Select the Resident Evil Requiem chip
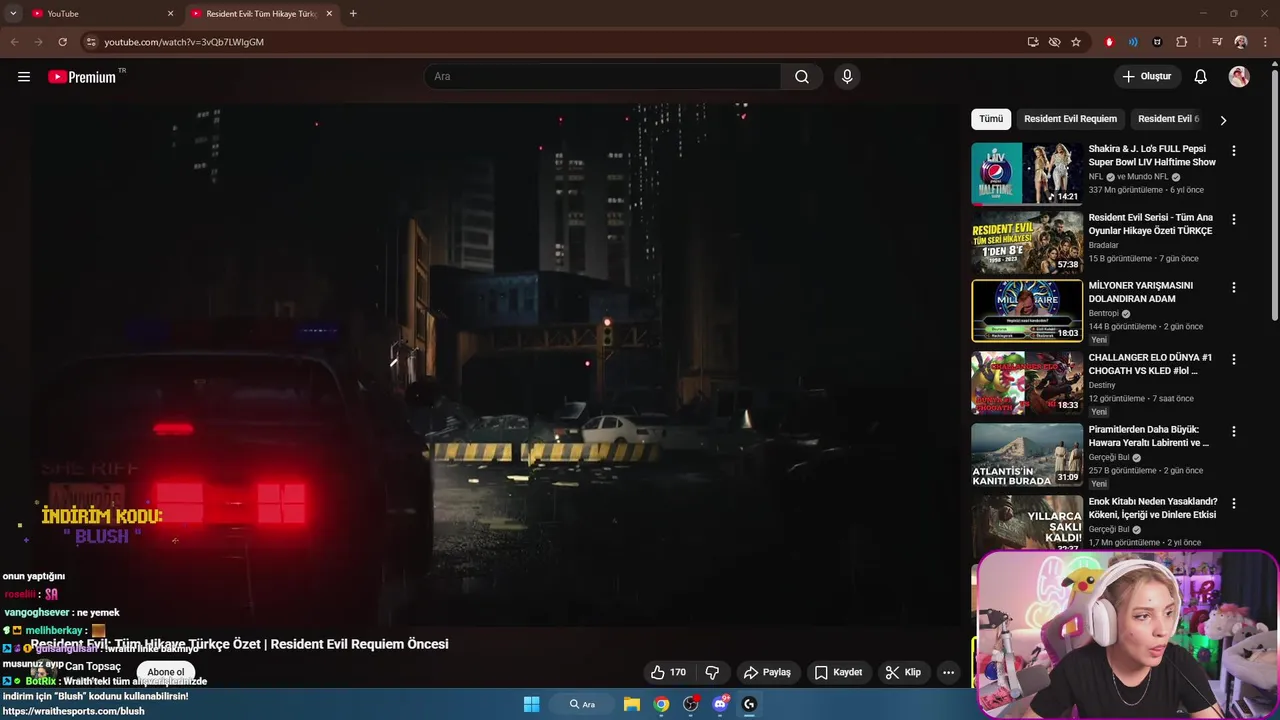Image resolution: width=1280 pixels, height=720 pixels. [x=1070, y=119]
